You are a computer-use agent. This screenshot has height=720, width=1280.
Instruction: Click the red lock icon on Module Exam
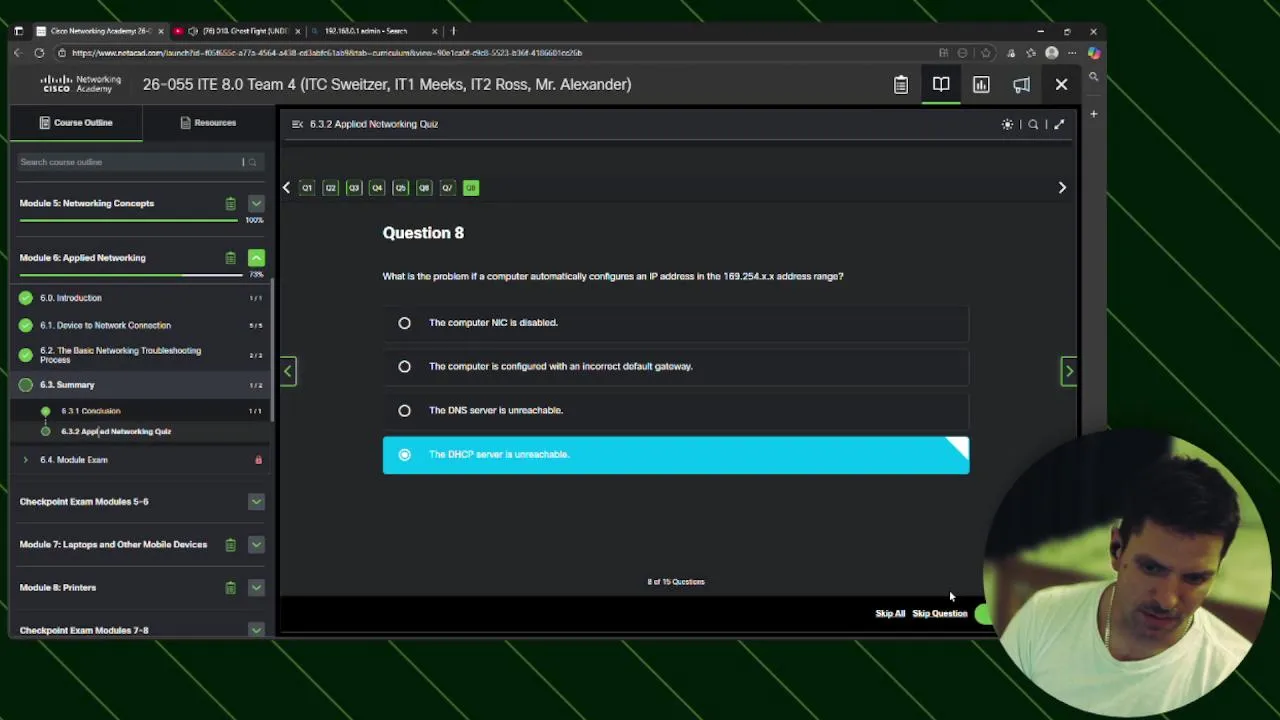point(258,460)
